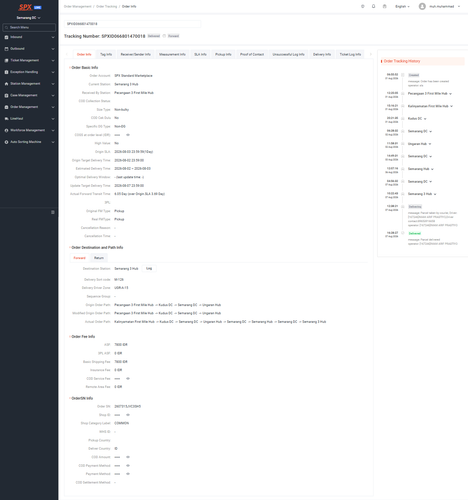This screenshot has width=468, height=500.
Task: Click the Case Management sidebar icon
Action: [x=6, y=96]
